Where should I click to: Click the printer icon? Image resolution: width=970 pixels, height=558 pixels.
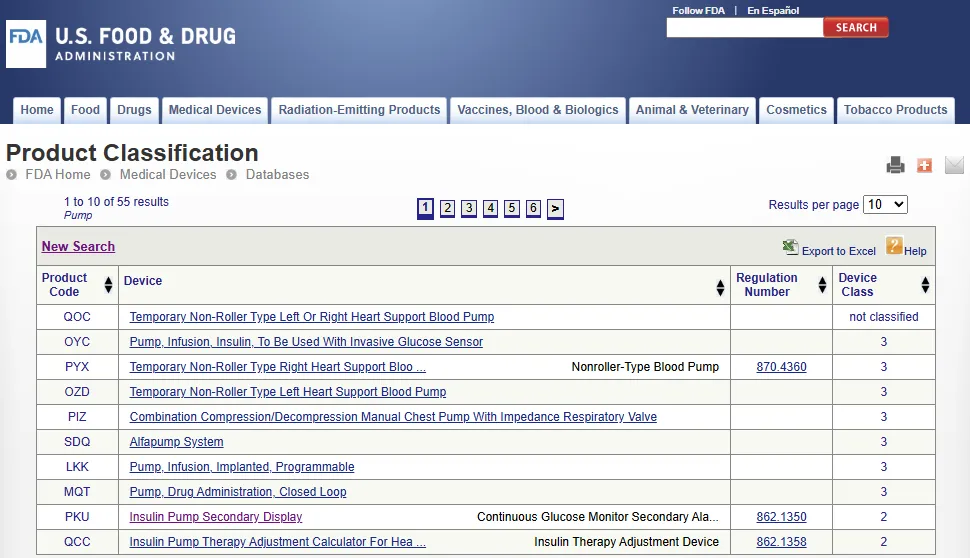(895, 165)
